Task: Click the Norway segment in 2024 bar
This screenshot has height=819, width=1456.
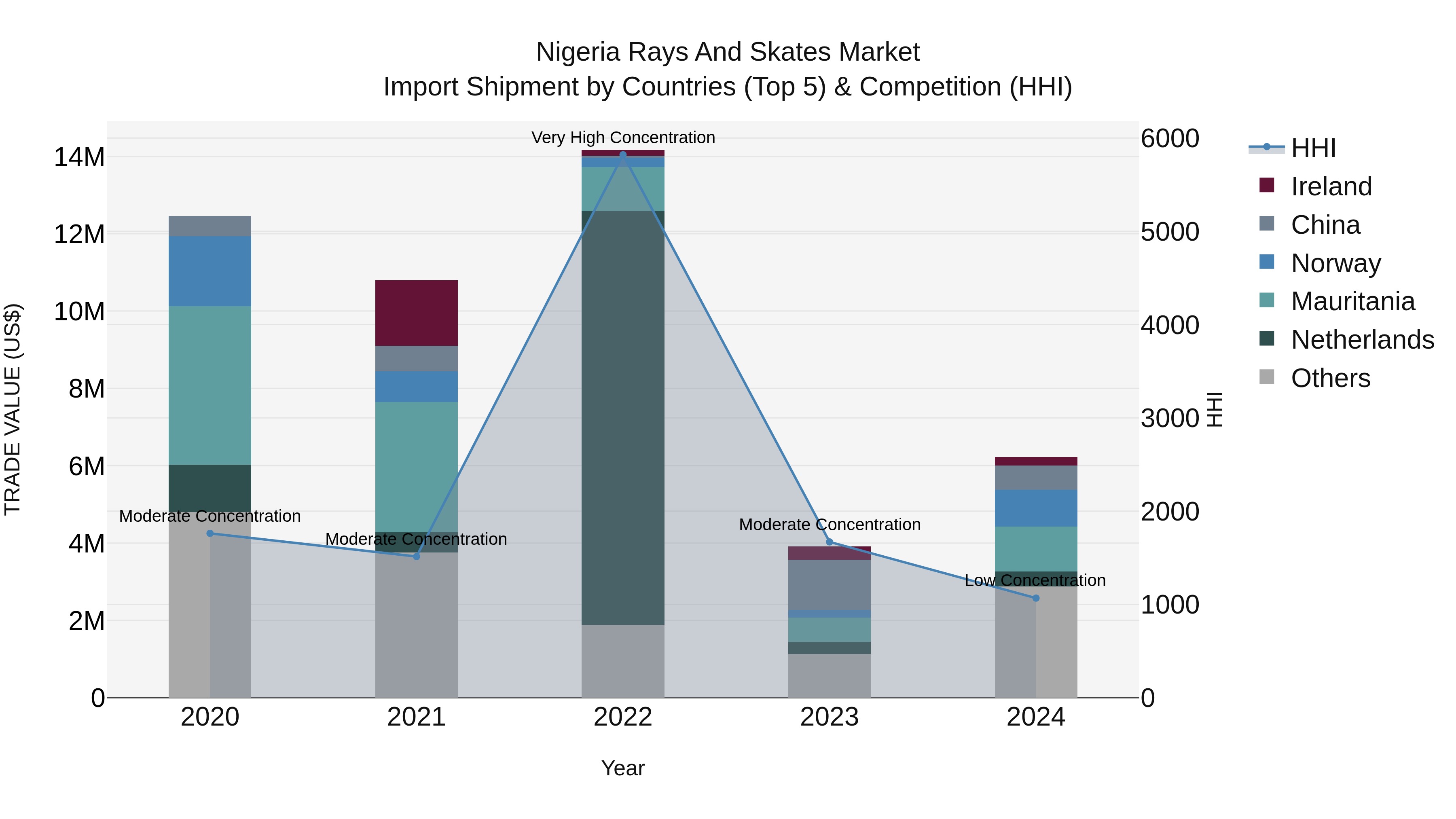Action: point(1036,508)
